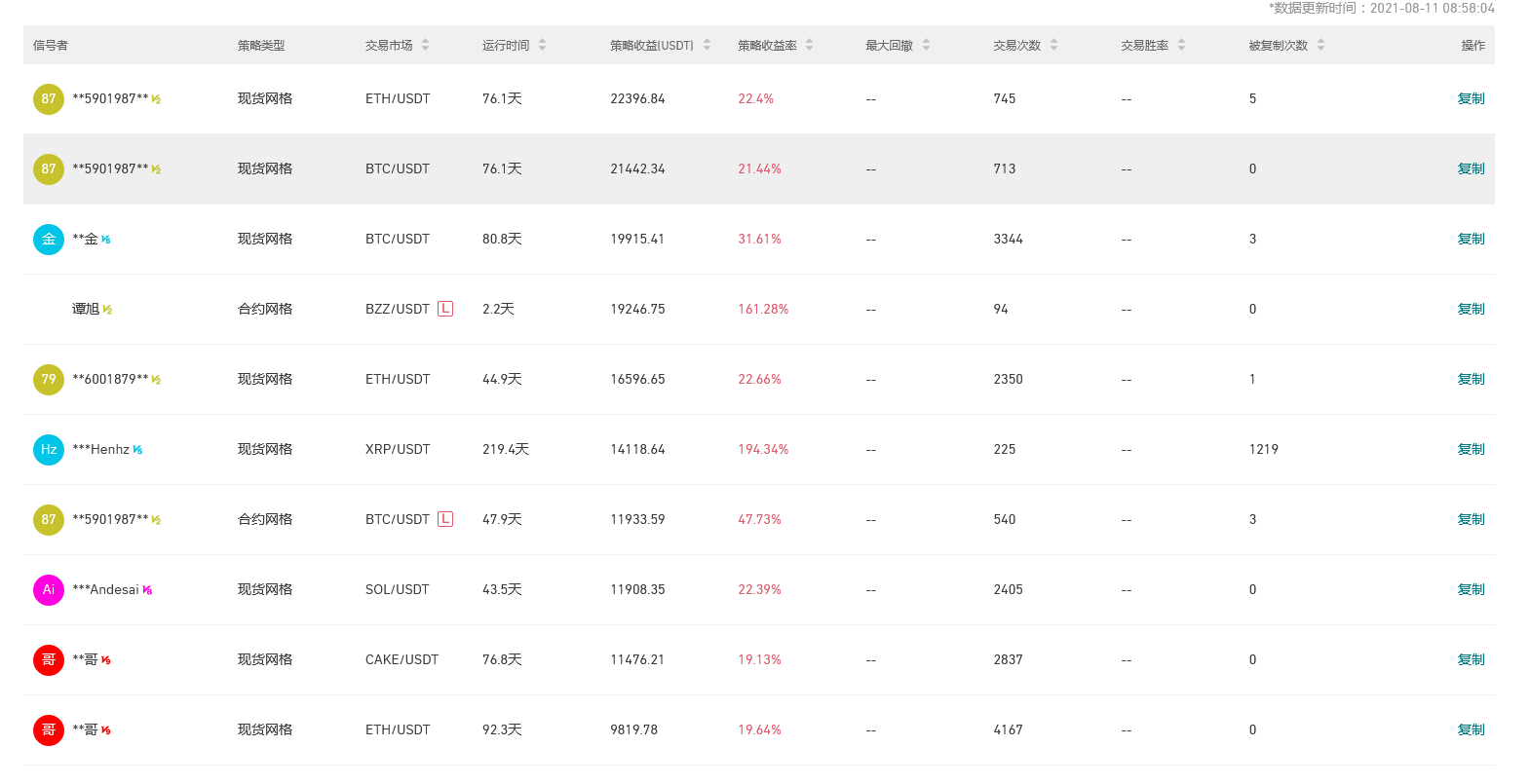The width and height of the screenshot is (1530, 784).
Task: Copy the BTC/USDT strategy with 21442.34 profit
Action: click(1471, 169)
